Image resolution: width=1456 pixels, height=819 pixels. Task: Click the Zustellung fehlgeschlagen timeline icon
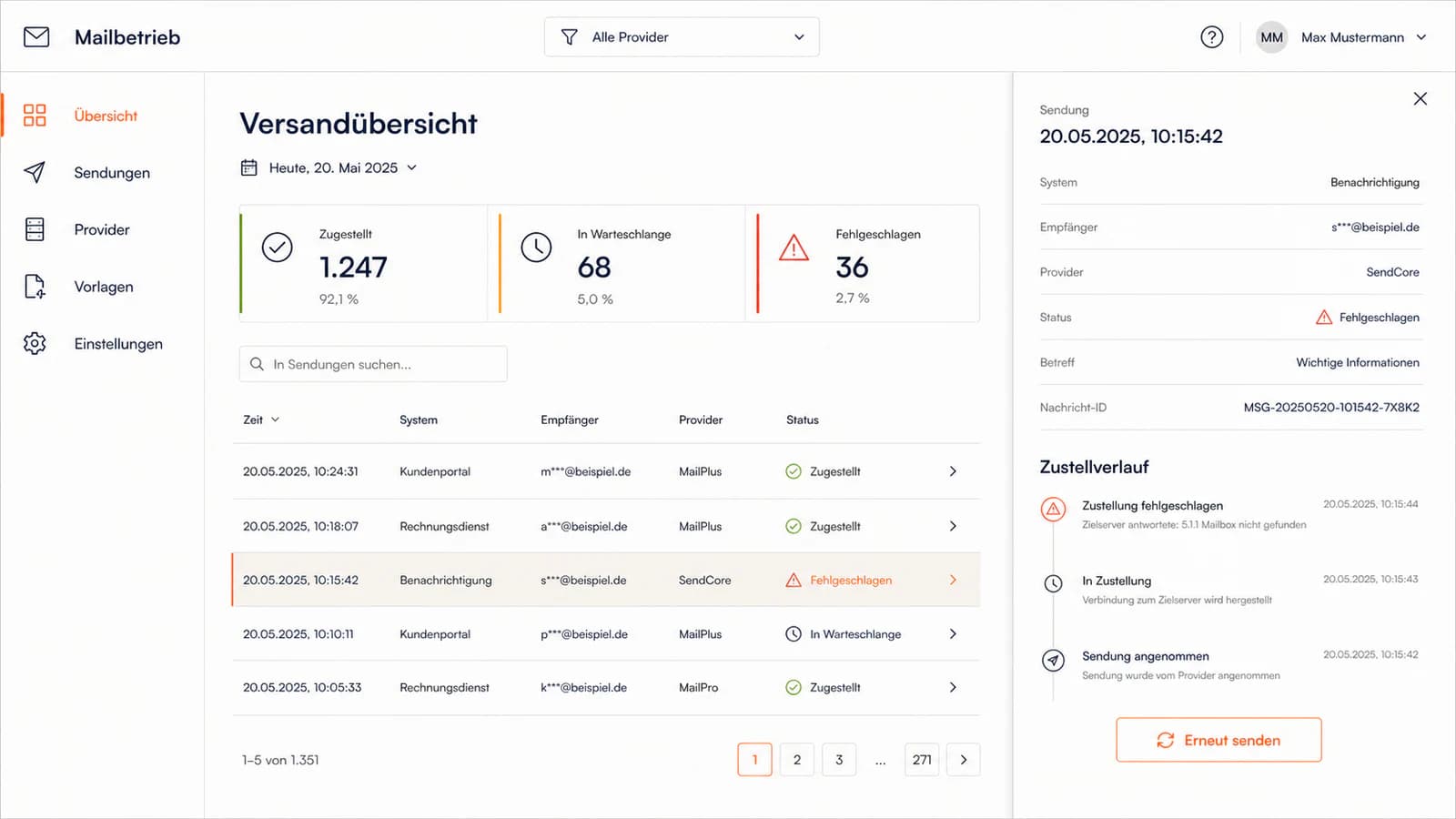pyautogui.click(x=1053, y=509)
